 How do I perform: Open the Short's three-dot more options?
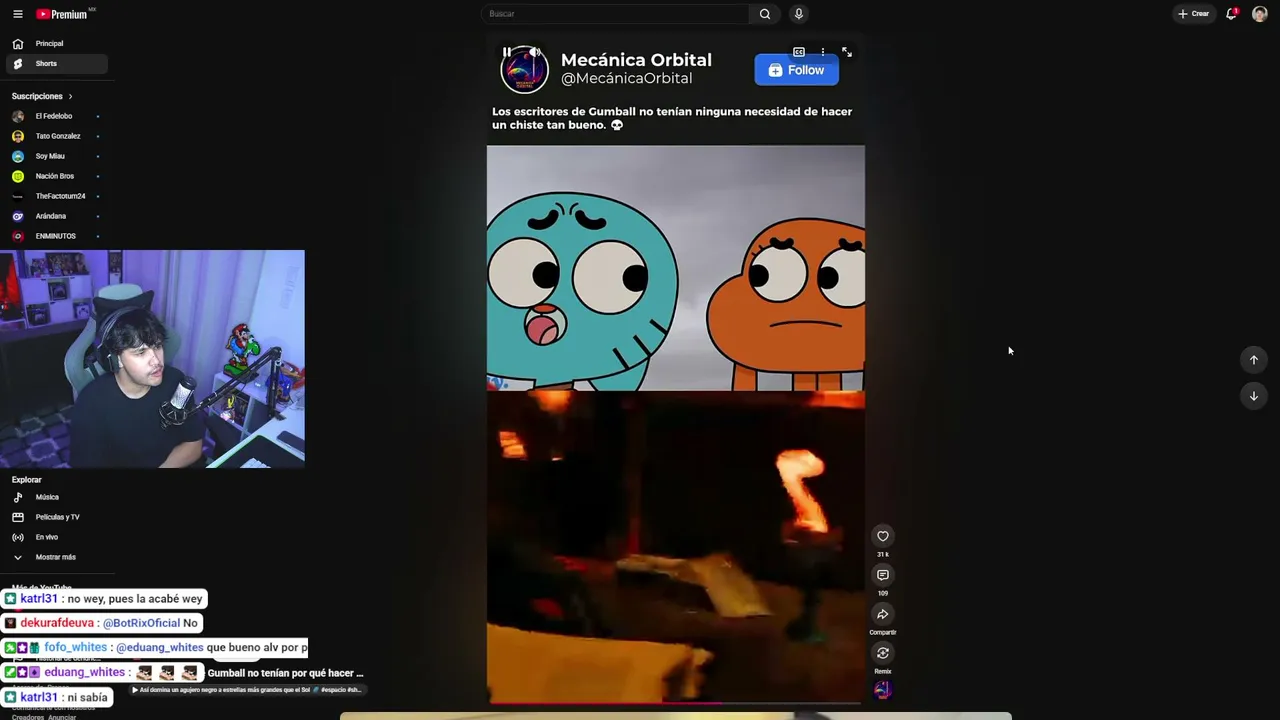823,52
